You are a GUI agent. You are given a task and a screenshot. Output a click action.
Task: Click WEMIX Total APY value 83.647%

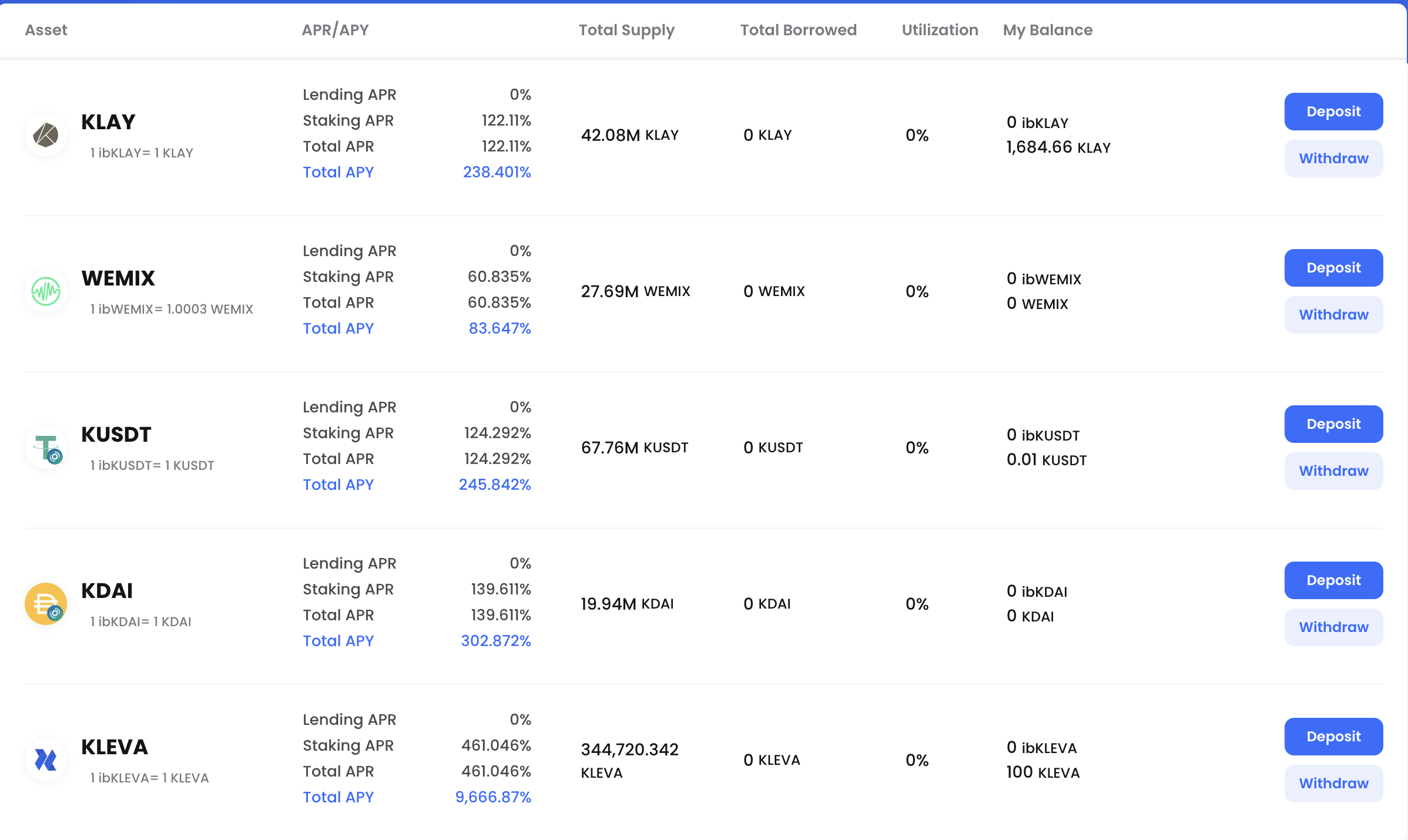point(499,328)
